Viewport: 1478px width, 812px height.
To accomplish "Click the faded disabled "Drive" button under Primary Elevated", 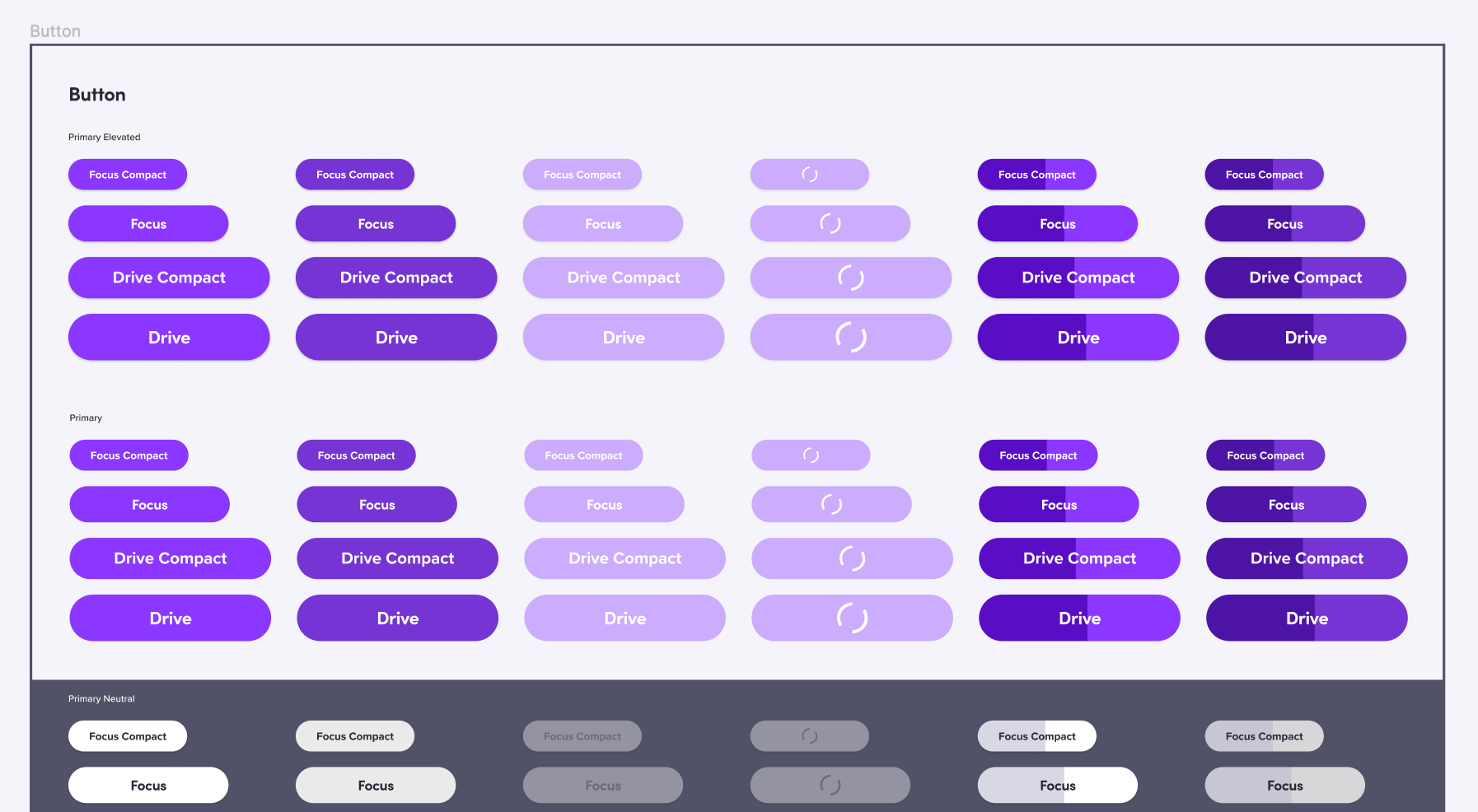I will 624,338.
